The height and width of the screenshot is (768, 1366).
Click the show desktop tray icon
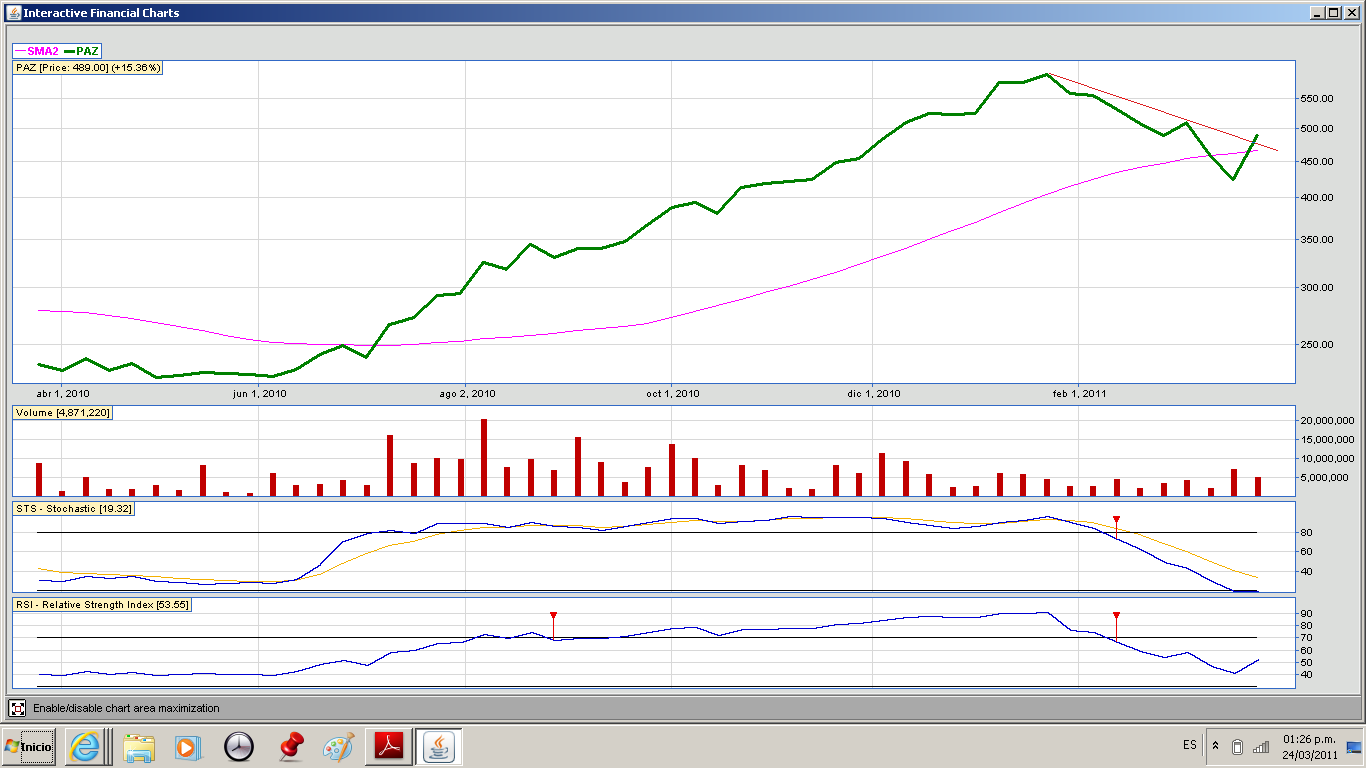click(x=1353, y=746)
